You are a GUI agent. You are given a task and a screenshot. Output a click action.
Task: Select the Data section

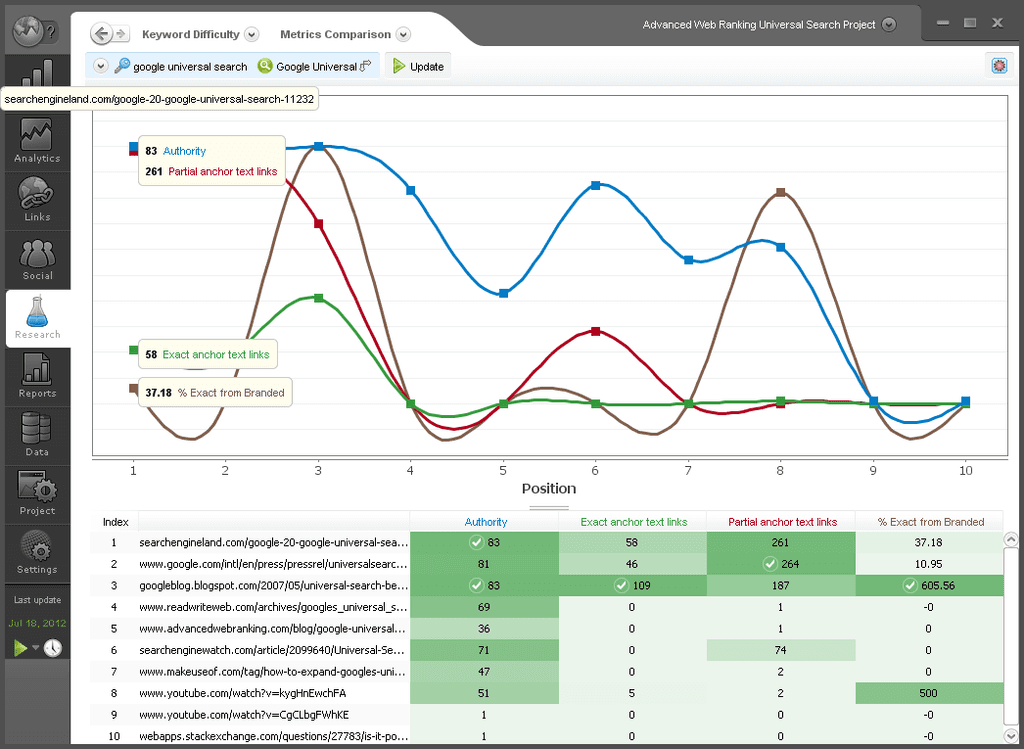click(x=37, y=436)
